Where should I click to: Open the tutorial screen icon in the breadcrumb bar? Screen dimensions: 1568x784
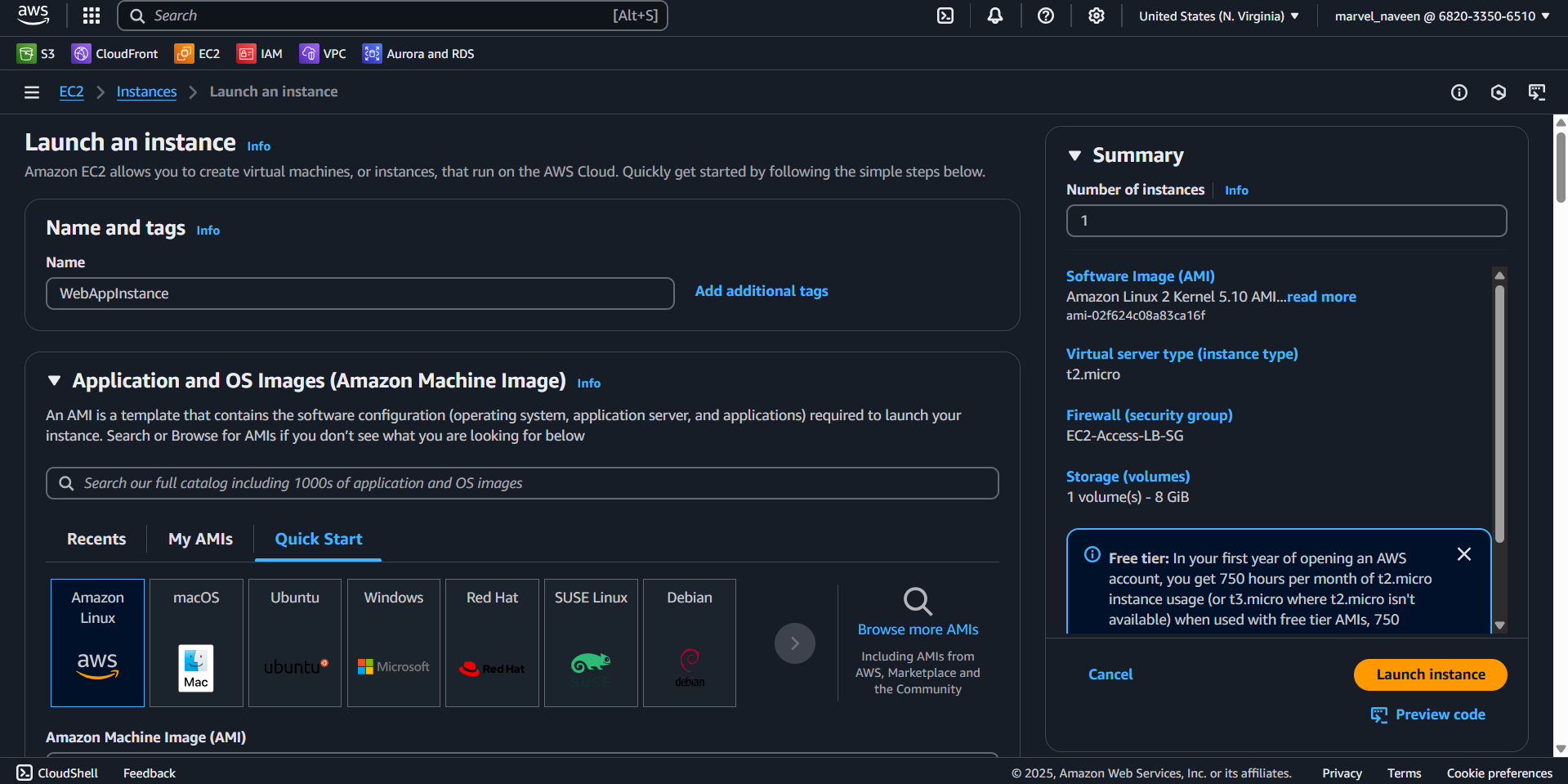(x=1537, y=92)
